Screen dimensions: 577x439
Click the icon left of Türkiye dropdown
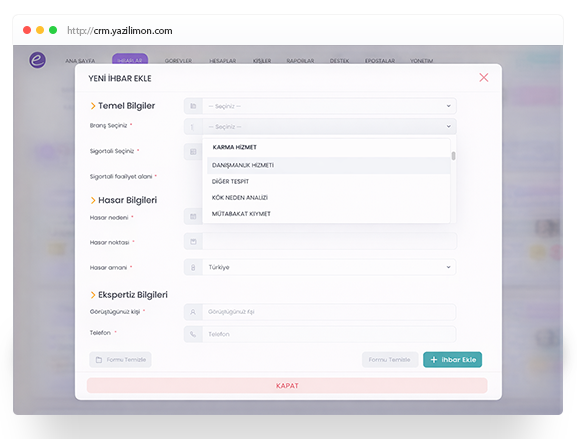pos(193,268)
